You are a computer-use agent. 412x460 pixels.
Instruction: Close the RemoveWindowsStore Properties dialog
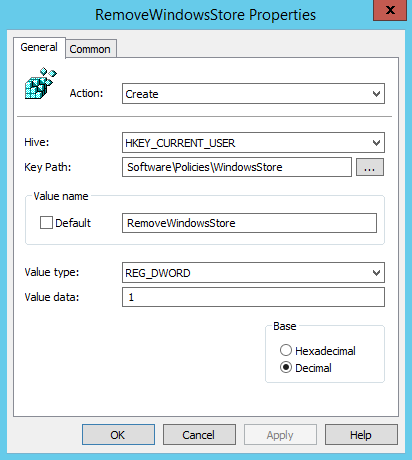click(390, 10)
